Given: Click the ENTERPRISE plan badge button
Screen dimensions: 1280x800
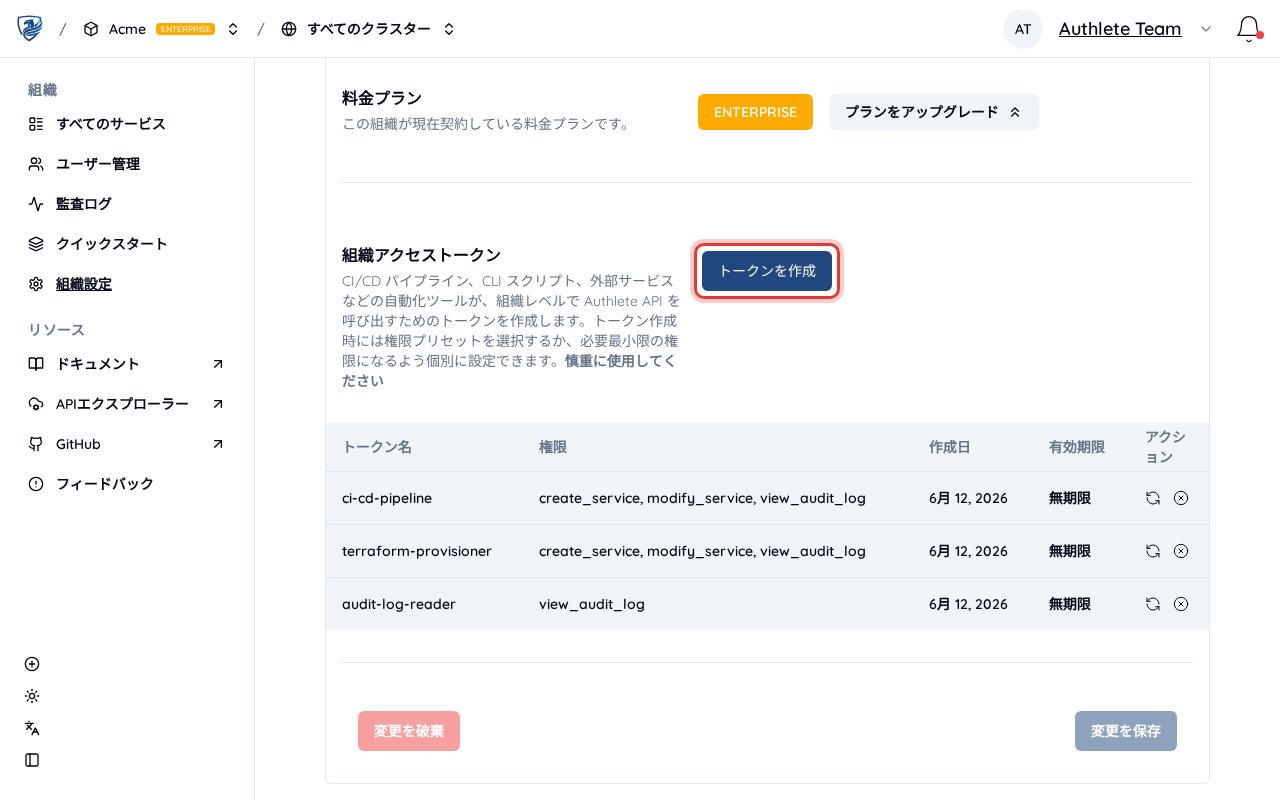Looking at the screenshot, I should pyautogui.click(x=755, y=112).
